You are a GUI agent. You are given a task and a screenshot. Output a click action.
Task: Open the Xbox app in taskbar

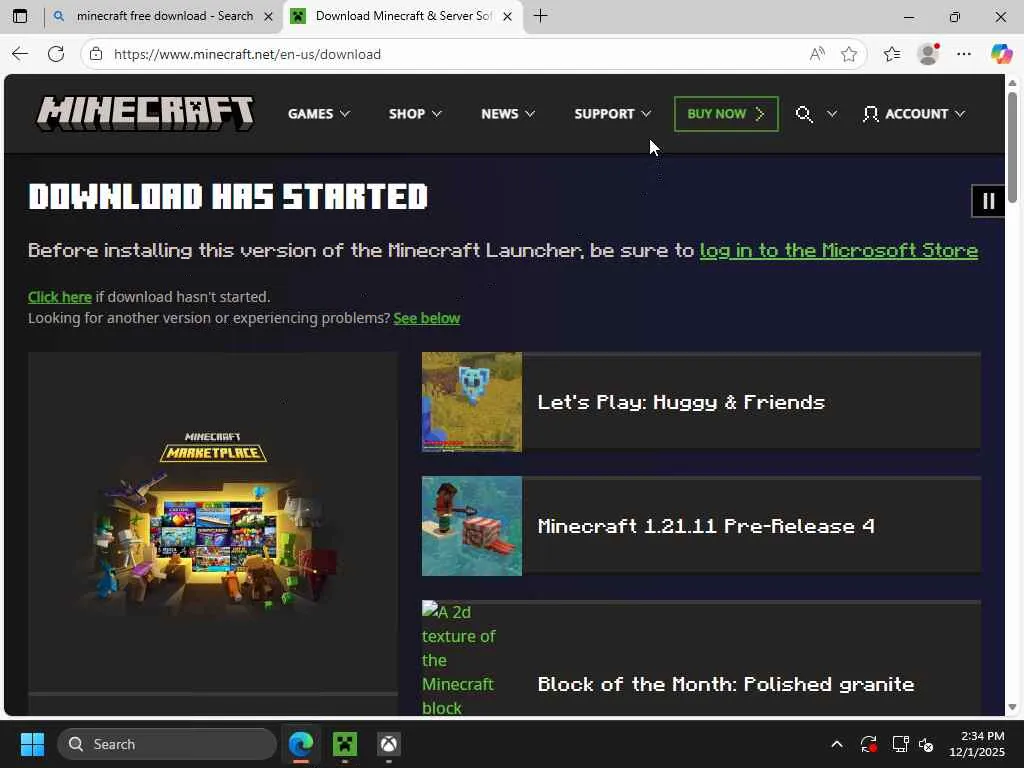(x=389, y=744)
